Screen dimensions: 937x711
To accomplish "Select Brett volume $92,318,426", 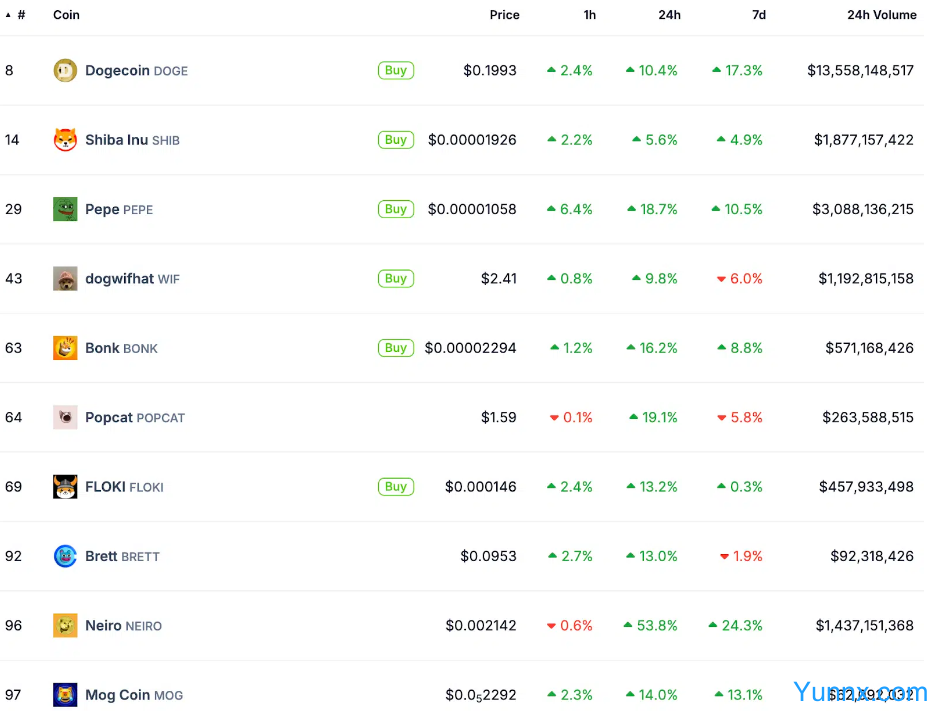I will 872,556.
